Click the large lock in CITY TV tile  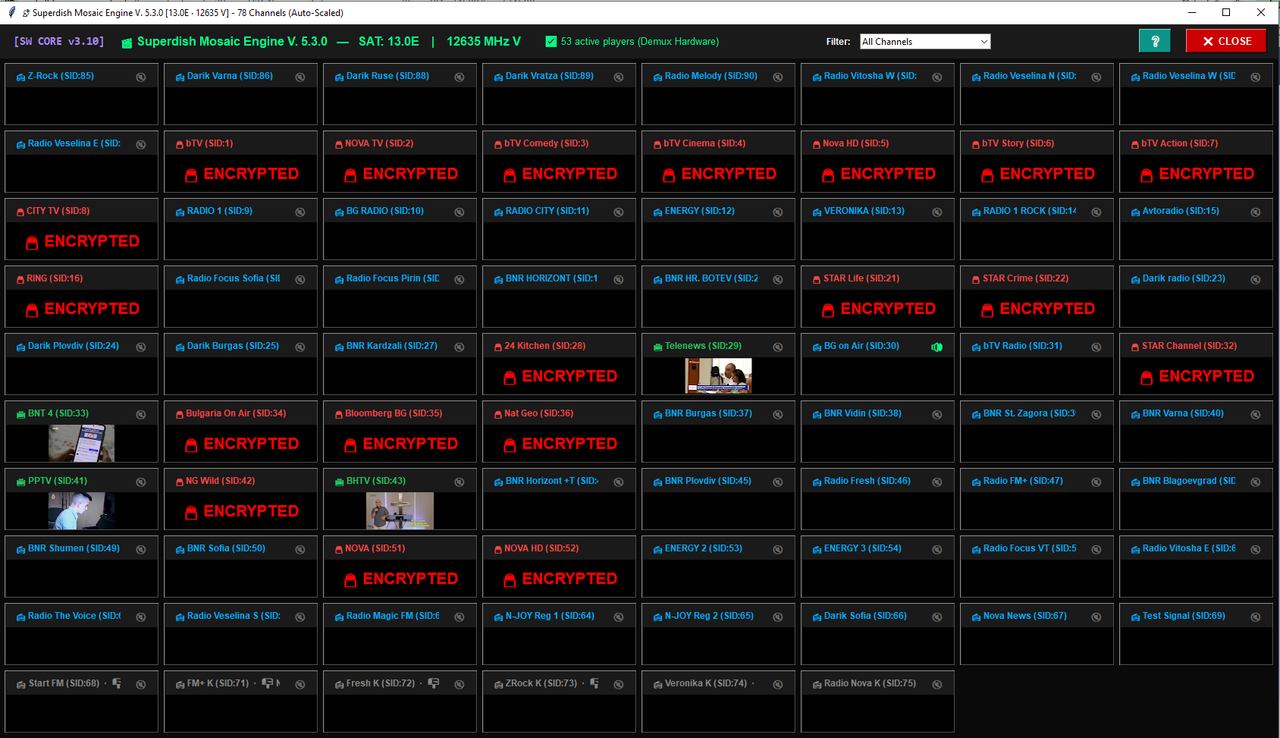pyautogui.click(x=32, y=242)
